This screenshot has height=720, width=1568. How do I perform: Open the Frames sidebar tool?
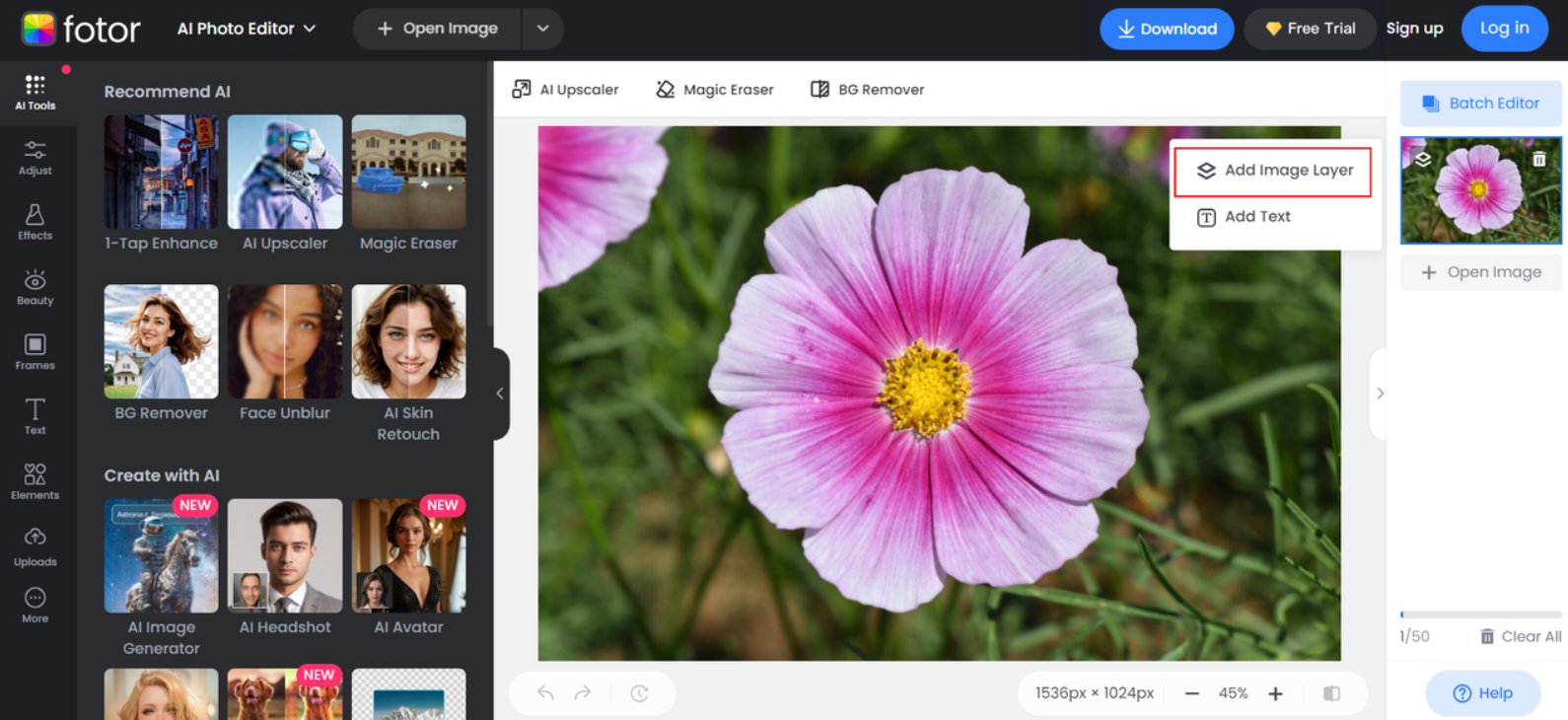pyautogui.click(x=36, y=352)
